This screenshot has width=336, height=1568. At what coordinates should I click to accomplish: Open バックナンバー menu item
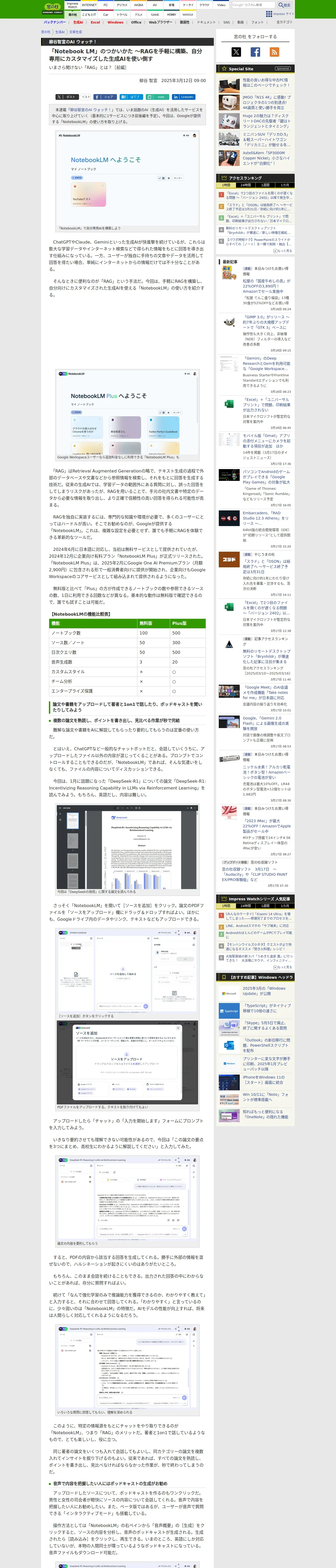(55, 22)
